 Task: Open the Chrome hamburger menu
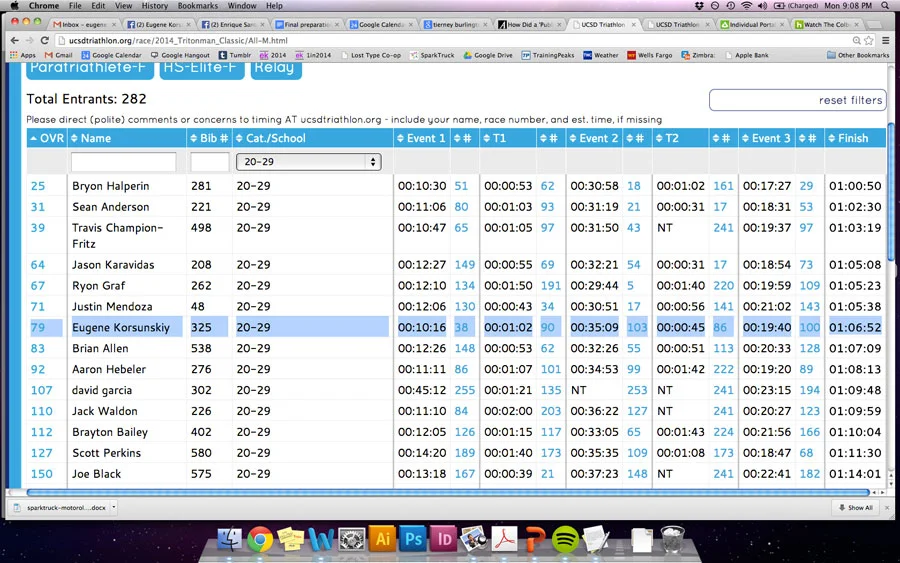point(886,40)
